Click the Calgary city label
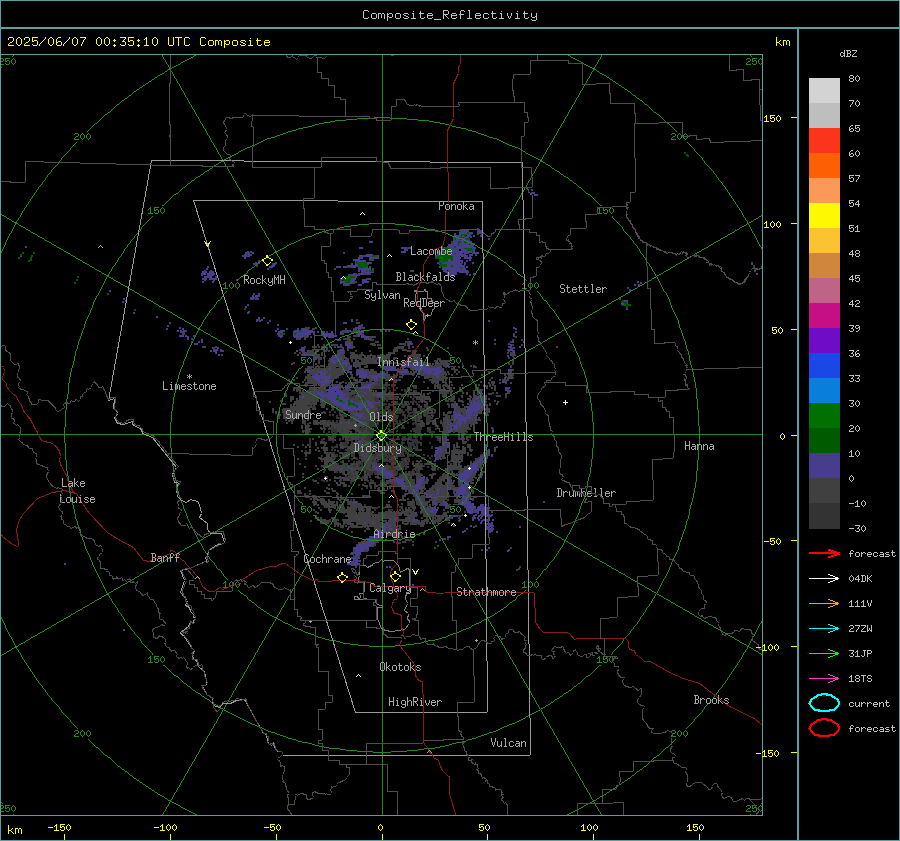 [x=390, y=588]
